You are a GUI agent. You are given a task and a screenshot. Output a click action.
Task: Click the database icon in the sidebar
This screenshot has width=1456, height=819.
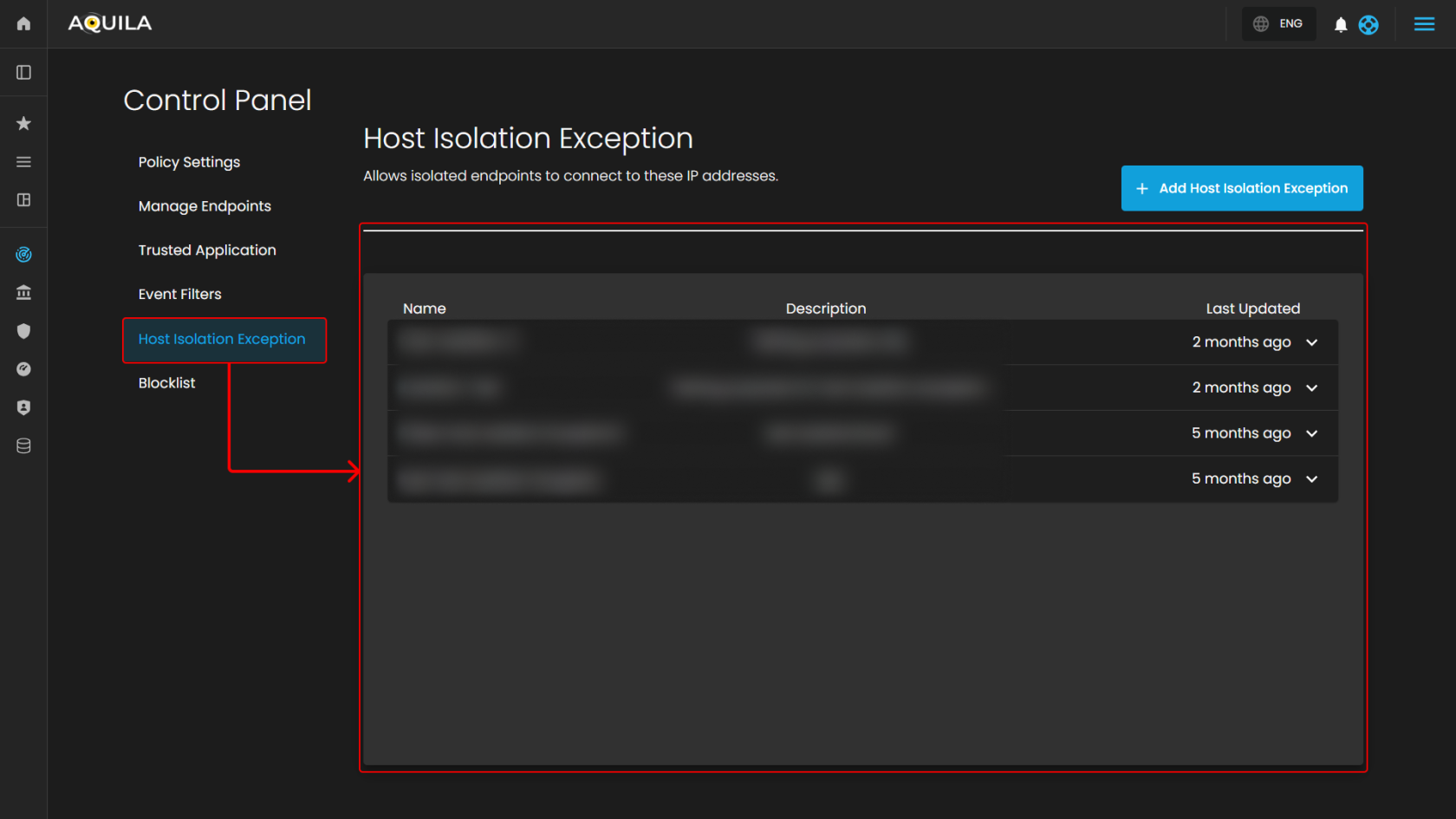23,445
